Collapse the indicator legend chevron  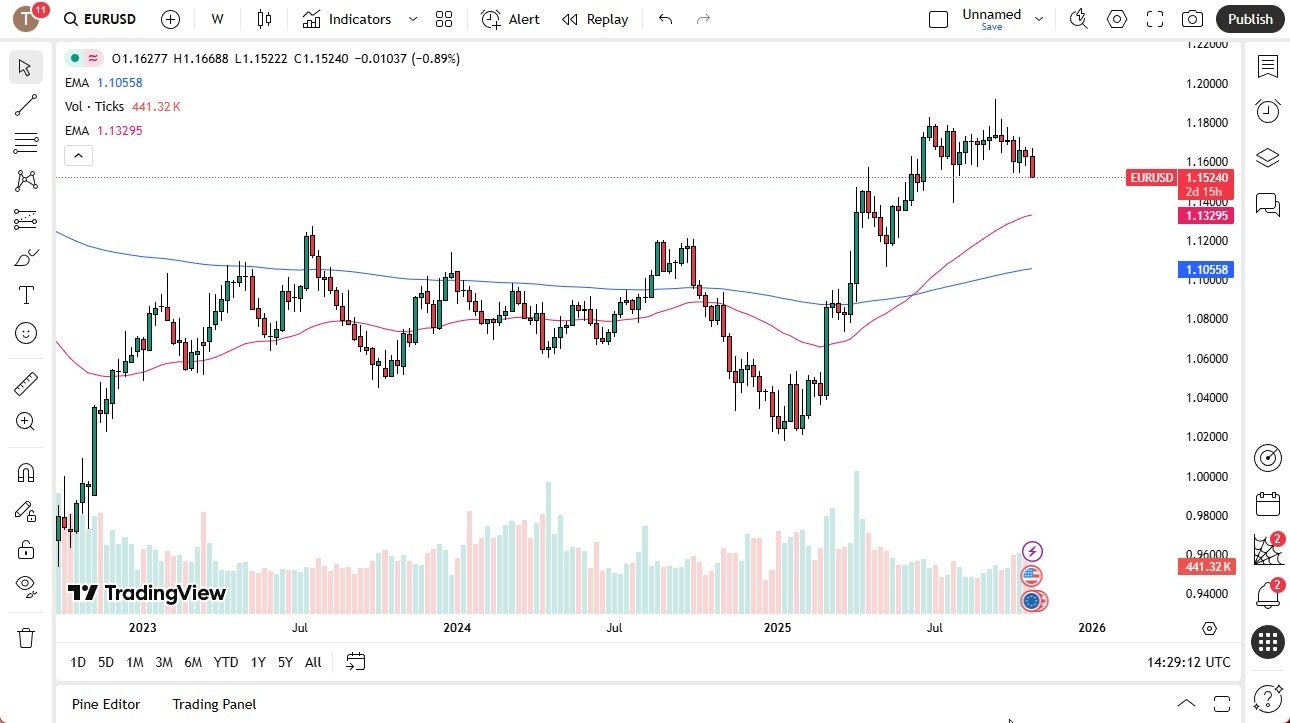tap(78, 155)
